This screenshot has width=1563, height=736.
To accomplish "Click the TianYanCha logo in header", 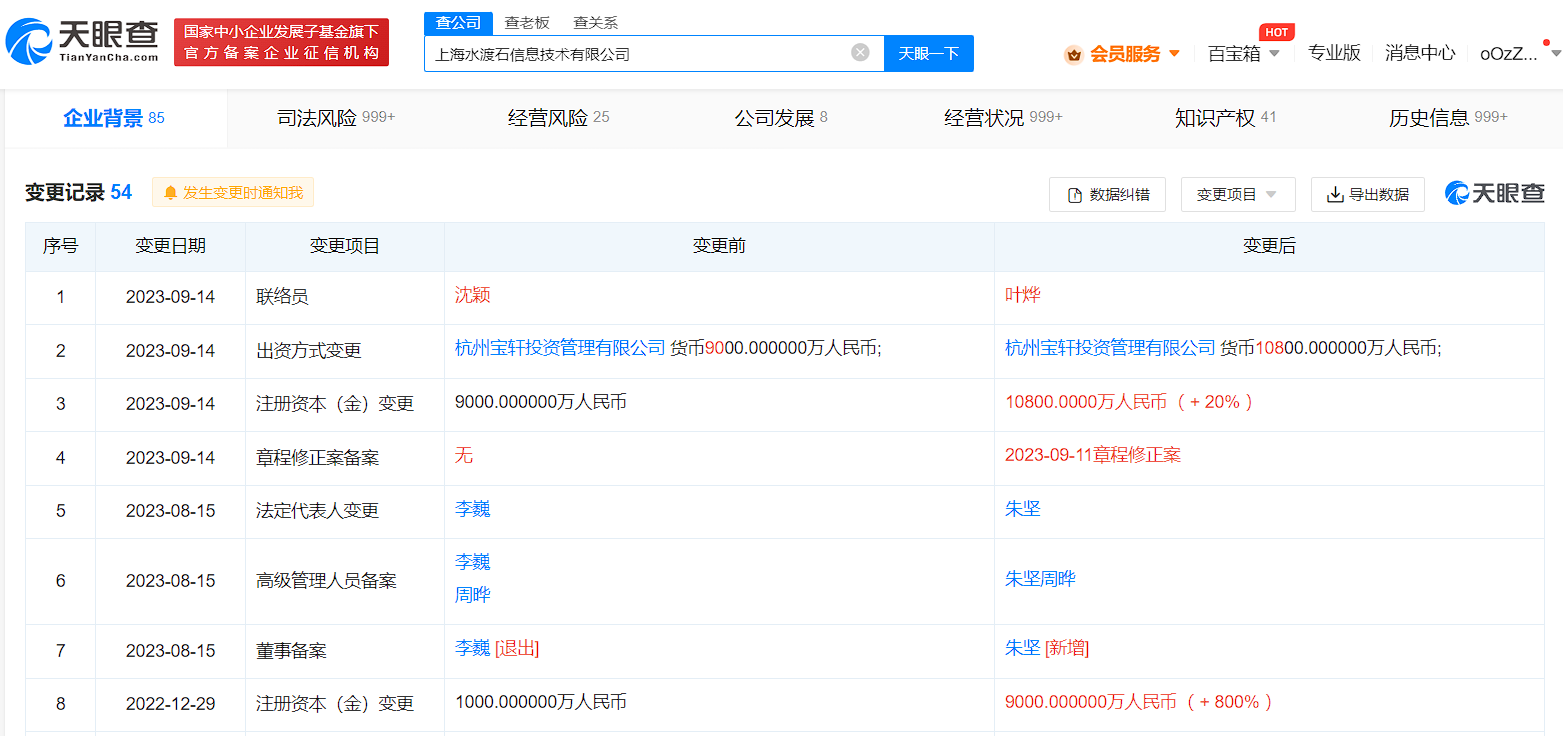I will 82,41.
